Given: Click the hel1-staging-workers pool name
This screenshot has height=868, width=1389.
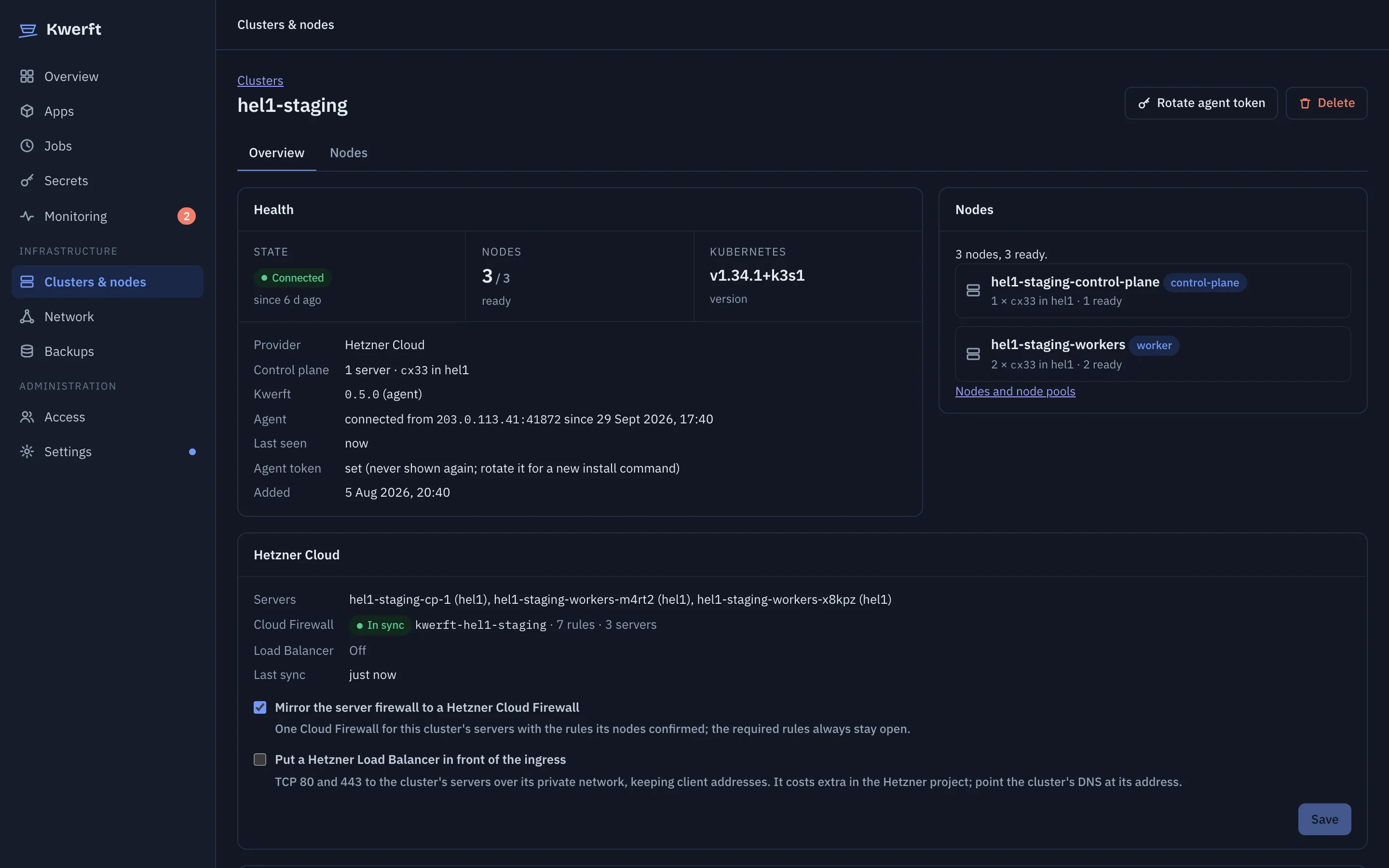Looking at the screenshot, I should 1058,344.
